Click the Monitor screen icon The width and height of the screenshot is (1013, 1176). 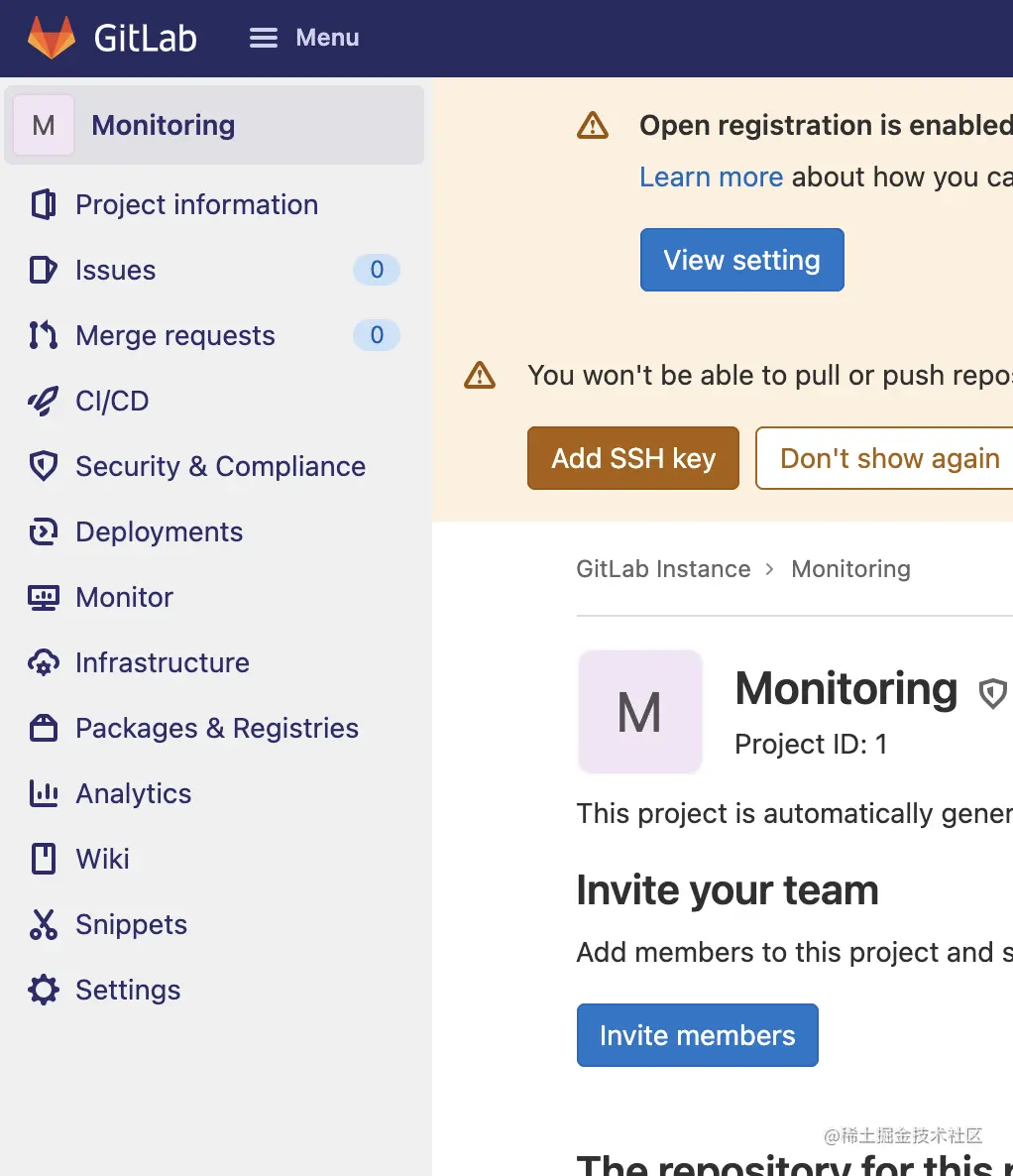pos(44,598)
